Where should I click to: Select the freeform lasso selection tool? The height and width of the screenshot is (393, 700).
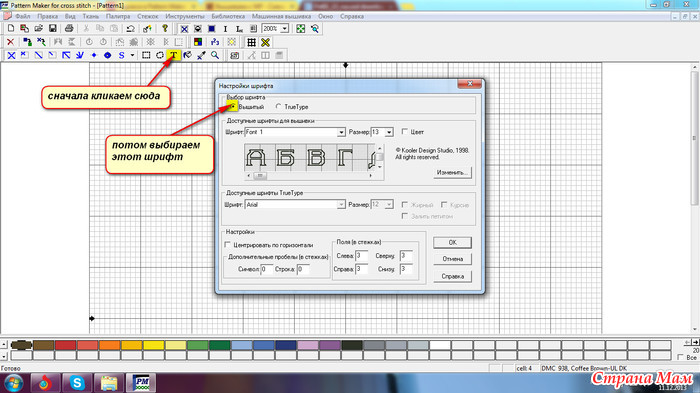(x=160, y=55)
